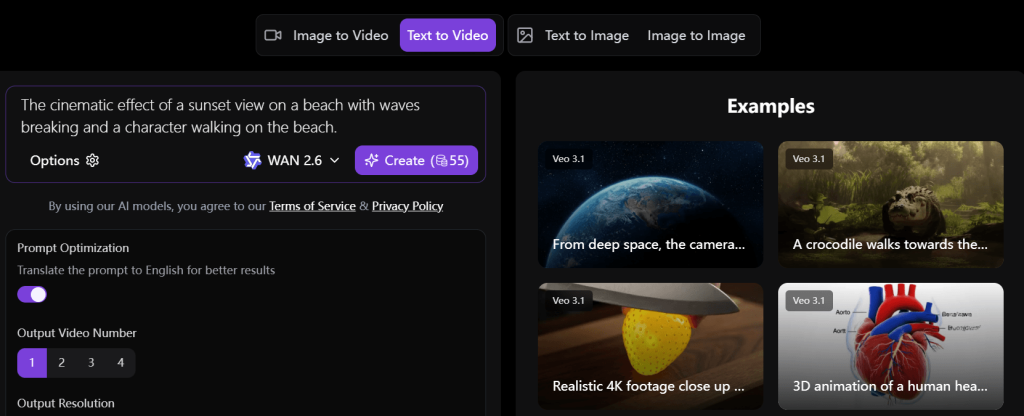Open the Privacy Policy link

pyautogui.click(x=407, y=206)
